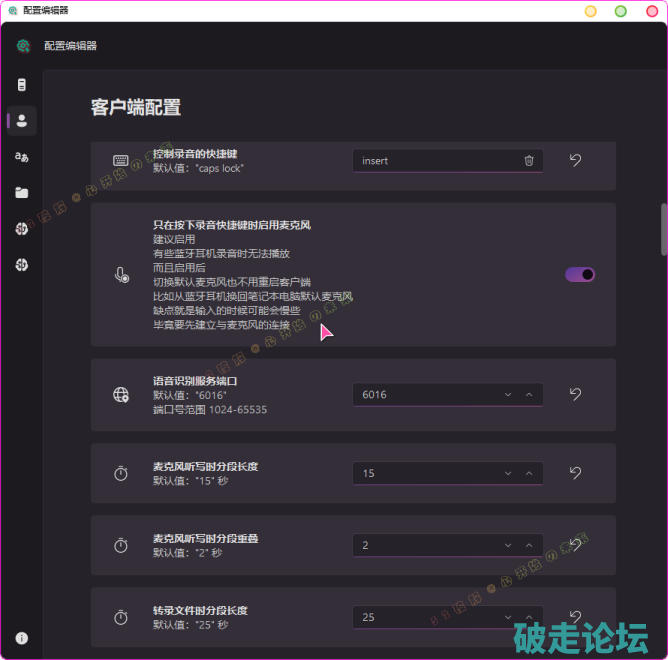Click the port number field showing 6016

coord(425,395)
